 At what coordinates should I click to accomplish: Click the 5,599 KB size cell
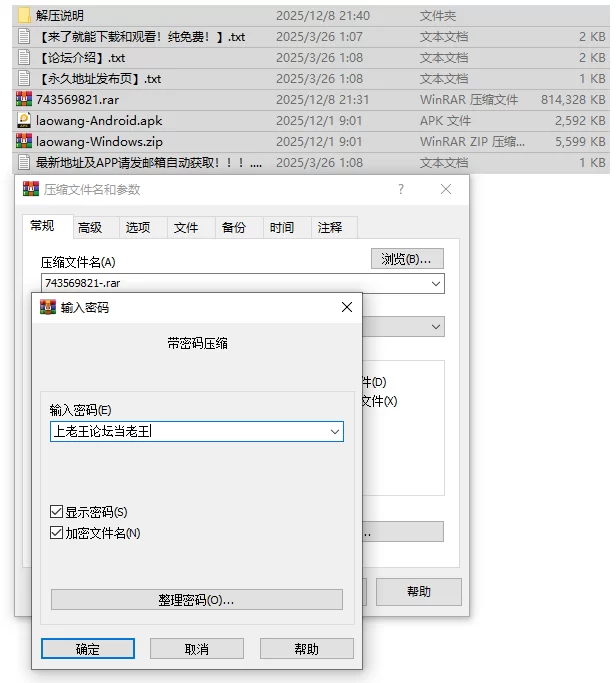coord(580,142)
